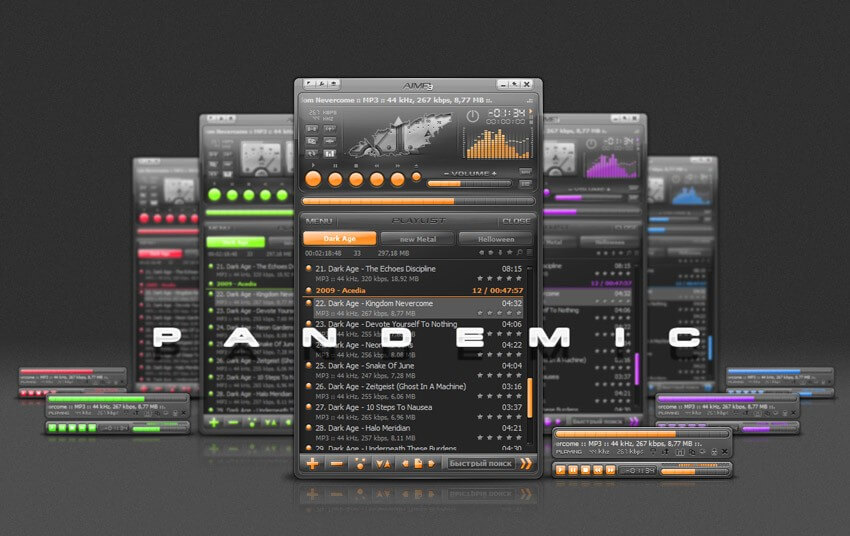Remove tracks with the minus button
The height and width of the screenshot is (536, 850).
click(336, 464)
